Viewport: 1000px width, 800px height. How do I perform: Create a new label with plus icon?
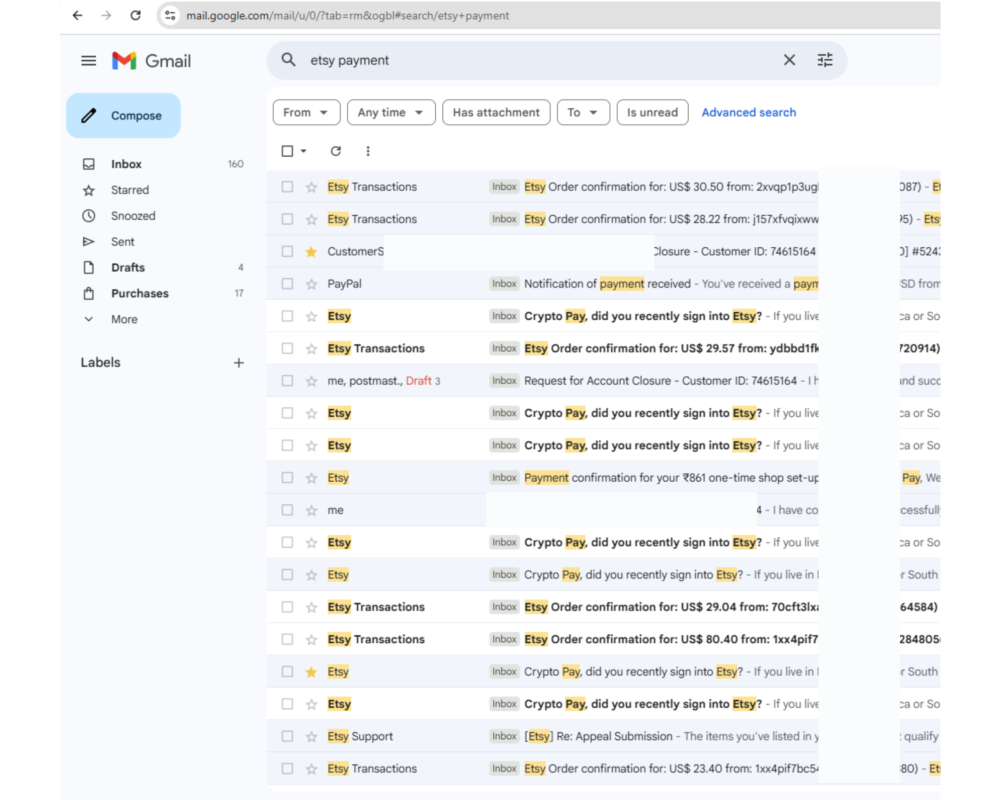[239, 362]
